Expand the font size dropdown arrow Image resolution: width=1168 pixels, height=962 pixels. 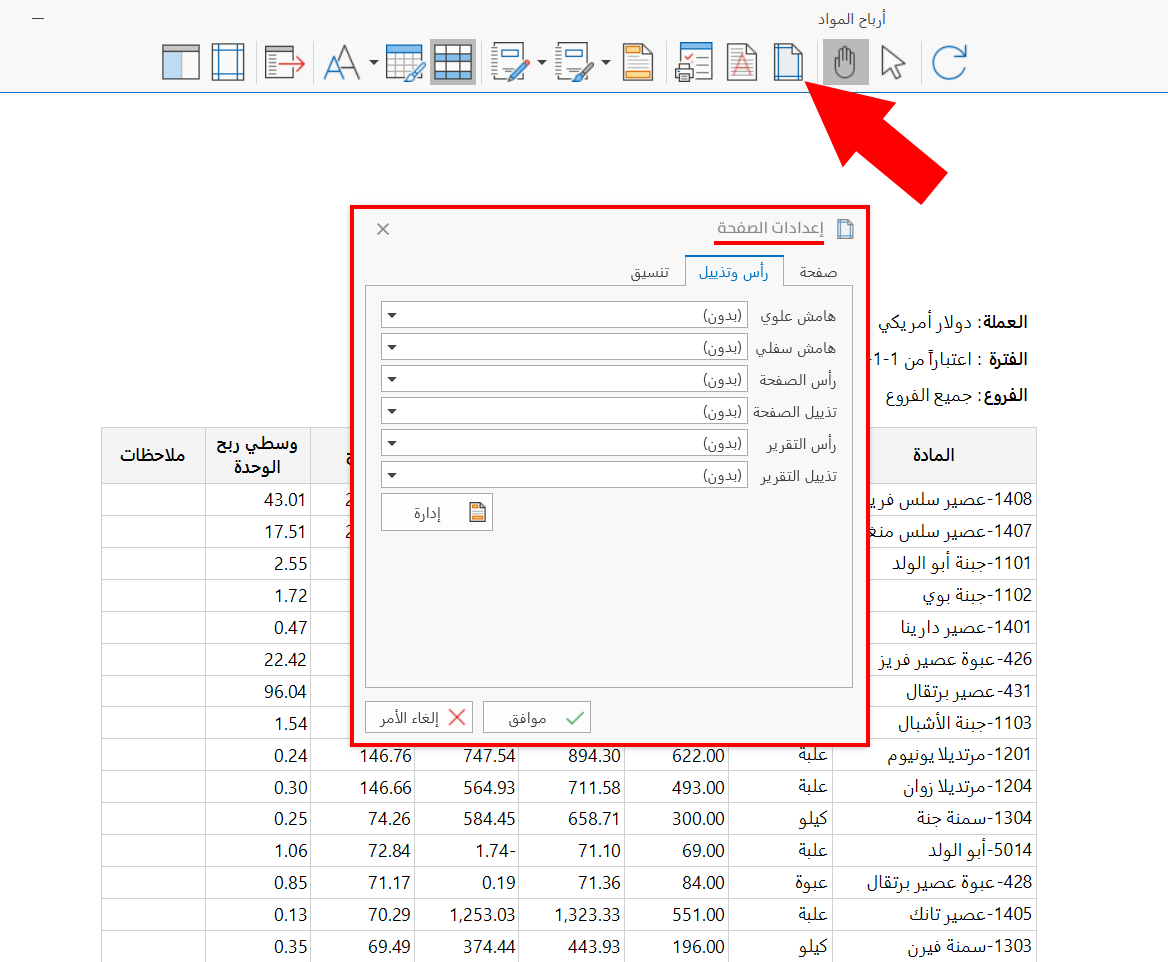tap(373, 63)
